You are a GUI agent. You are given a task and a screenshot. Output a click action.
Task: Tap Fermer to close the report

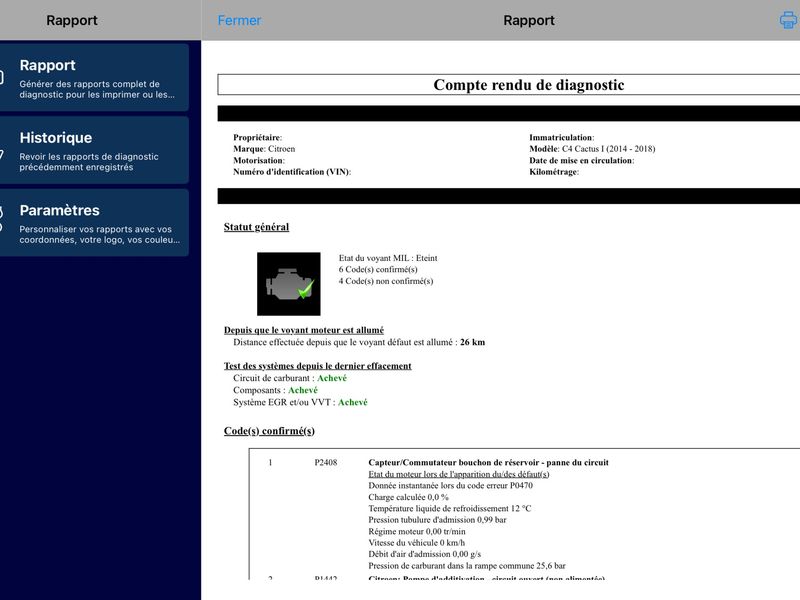pyautogui.click(x=239, y=20)
